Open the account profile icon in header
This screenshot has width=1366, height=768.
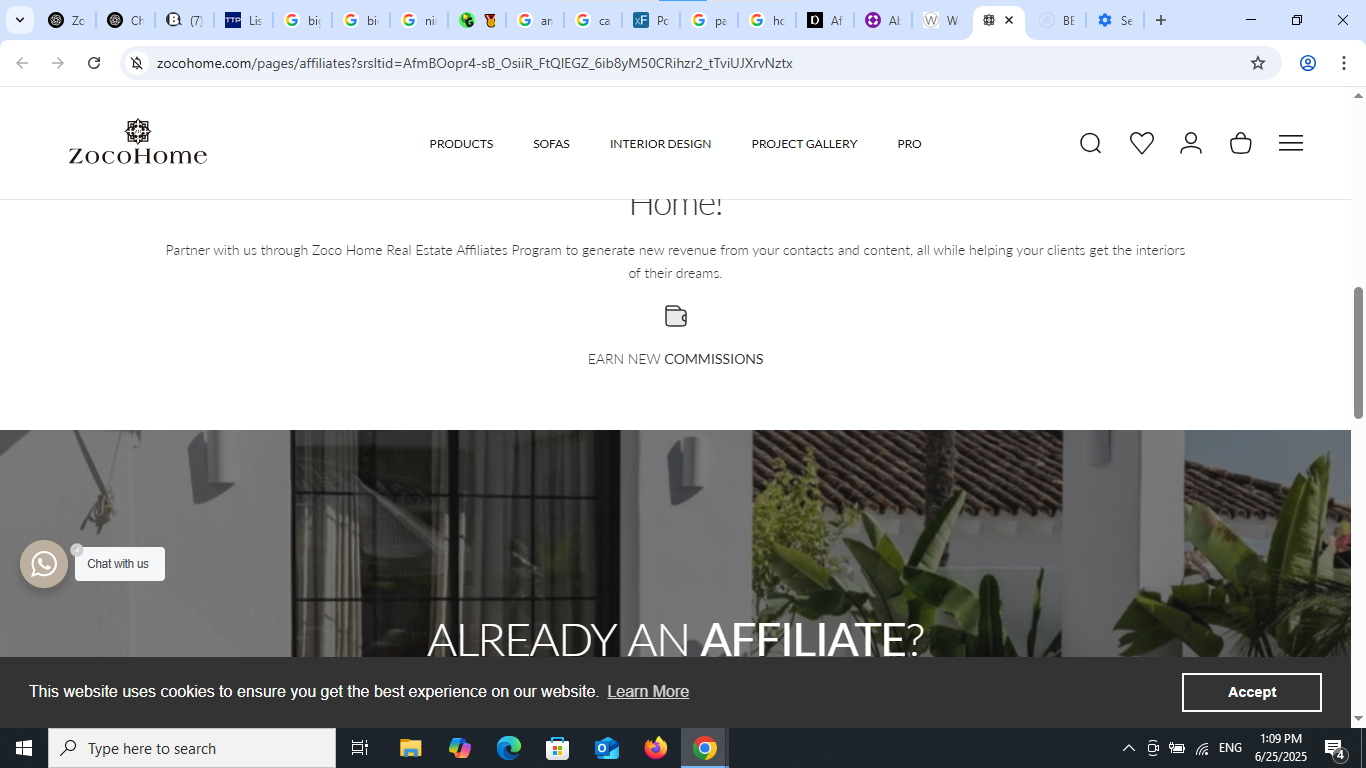pyautogui.click(x=1190, y=143)
